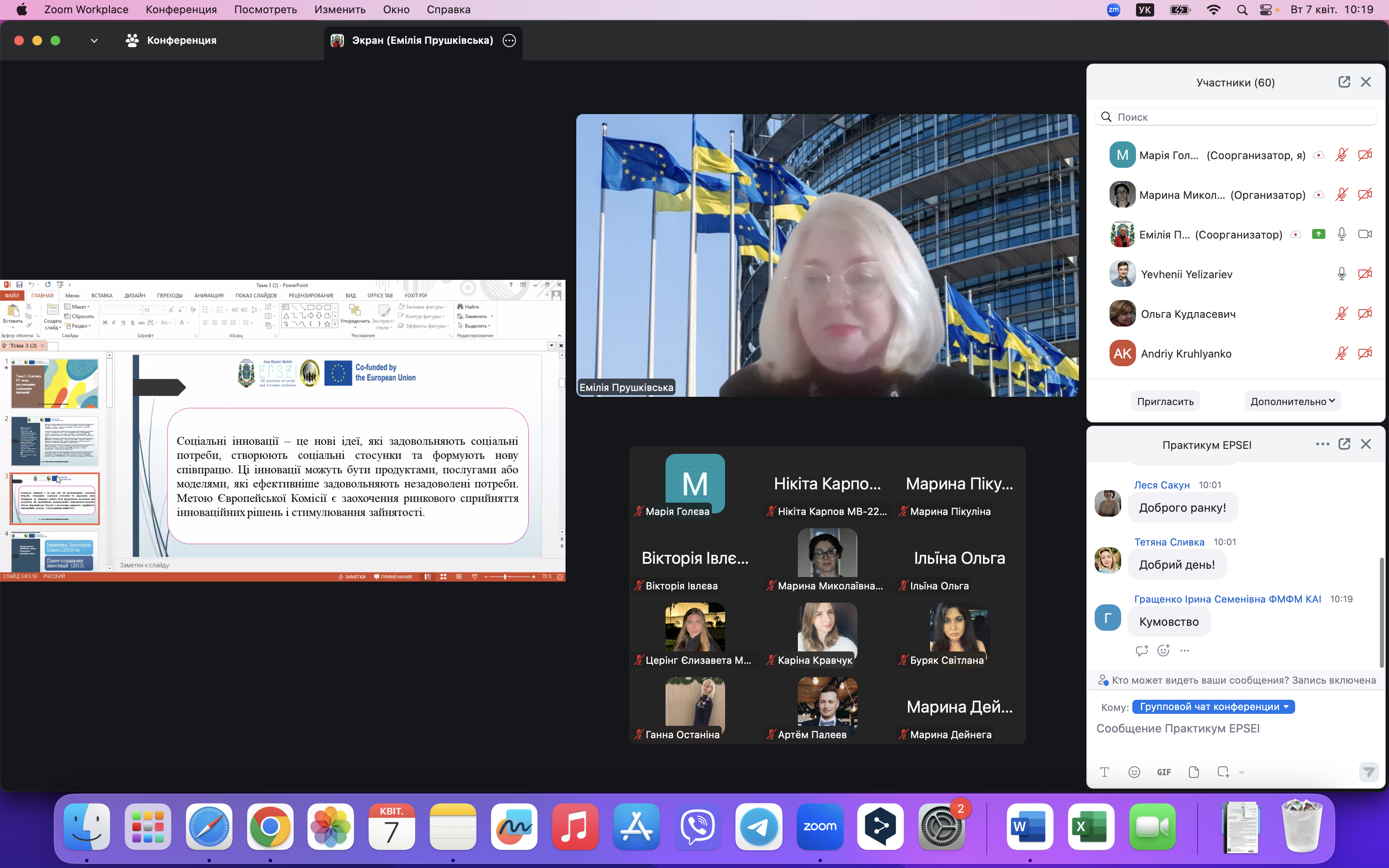Click Кто может видеть ваши сообщения link

1200,680
